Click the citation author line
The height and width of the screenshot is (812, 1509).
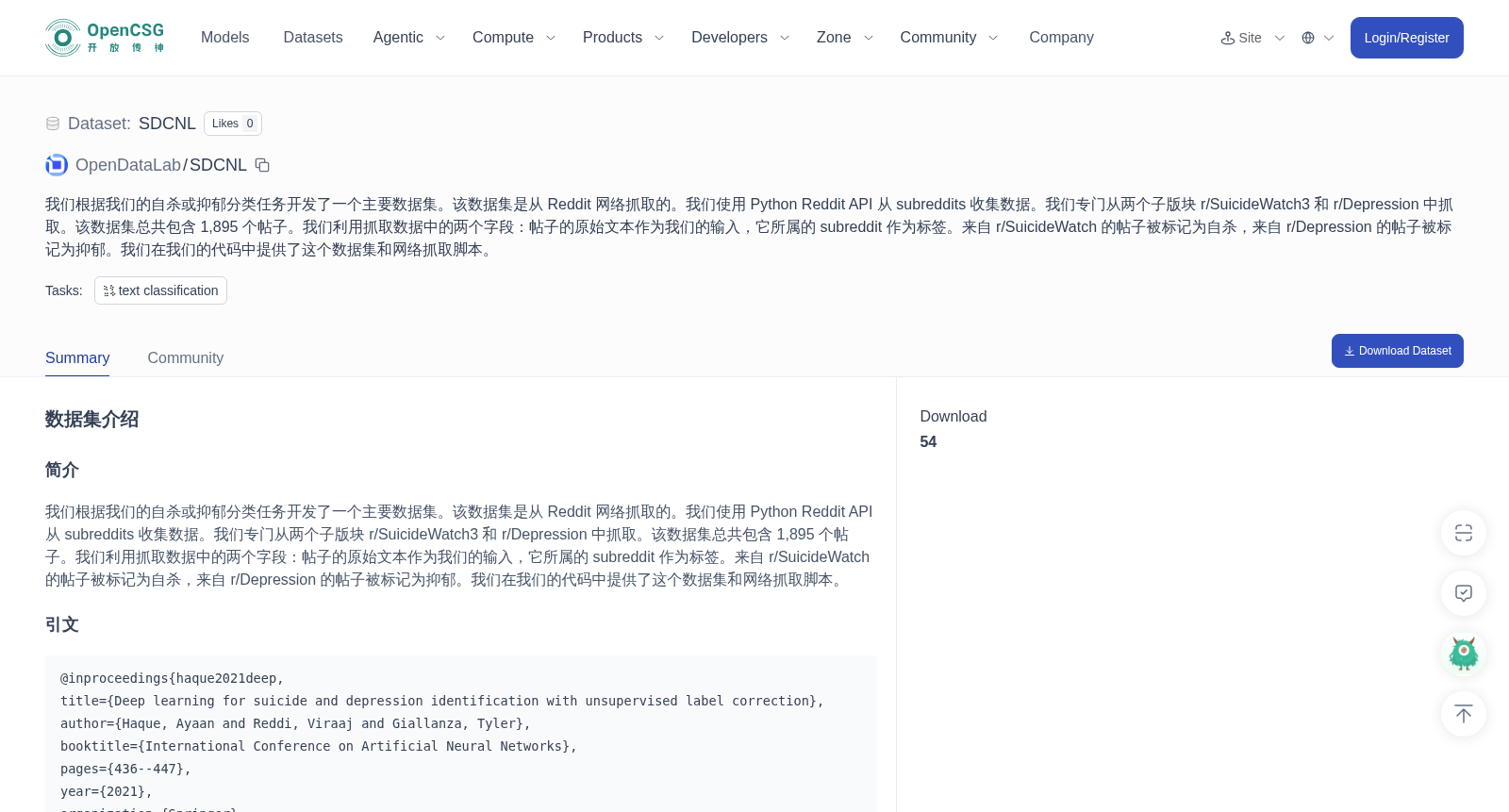(x=295, y=723)
